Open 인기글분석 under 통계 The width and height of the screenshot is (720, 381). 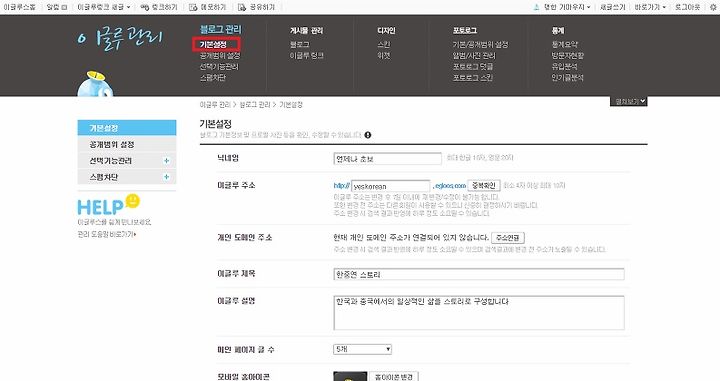[x=568, y=78]
